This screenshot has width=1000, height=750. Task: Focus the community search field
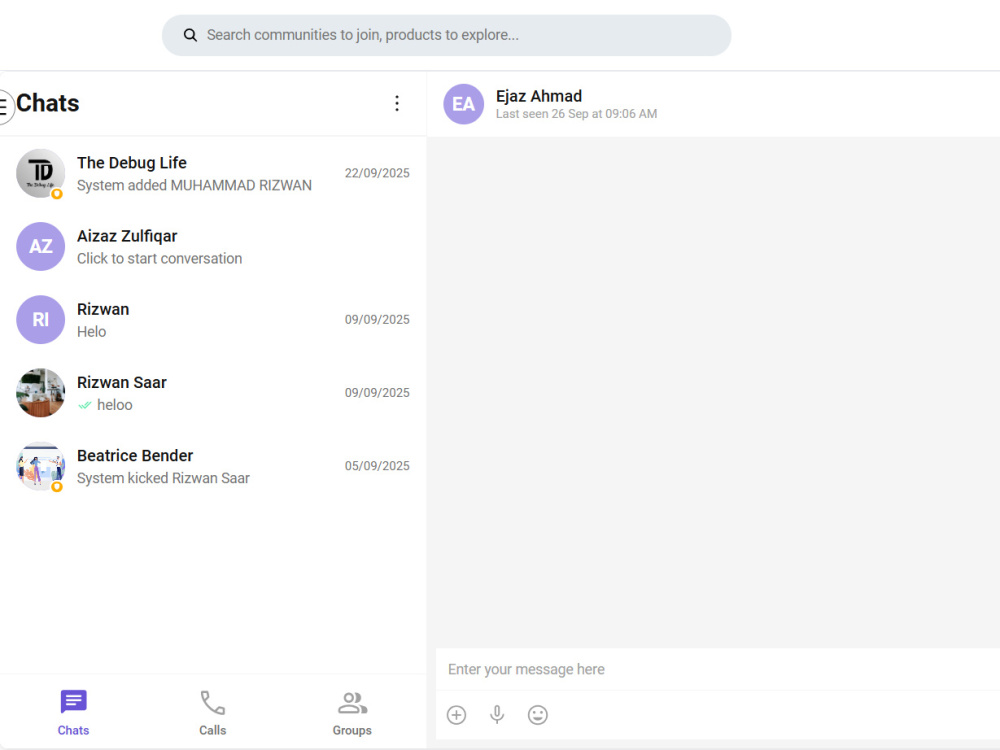pos(446,35)
